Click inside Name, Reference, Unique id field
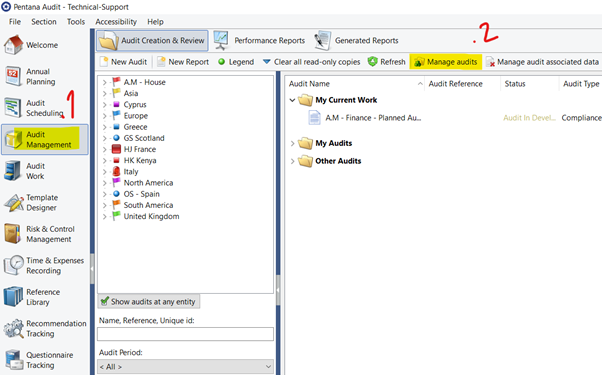The image size is (602, 375). coord(185,334)
